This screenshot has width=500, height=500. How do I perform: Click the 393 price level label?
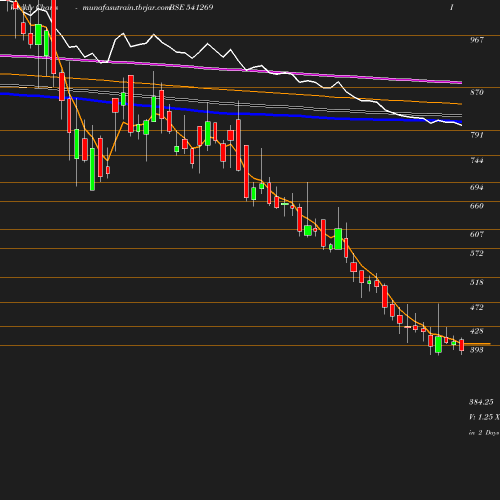pos(477,350)
